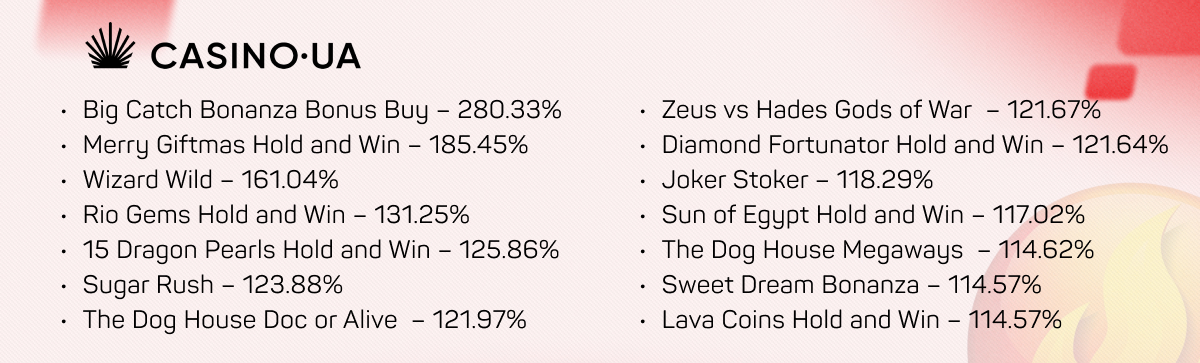Select The Dog House Megaways entry
The width and height of the screenshot is (1200, 363).
tap(878, 250)
